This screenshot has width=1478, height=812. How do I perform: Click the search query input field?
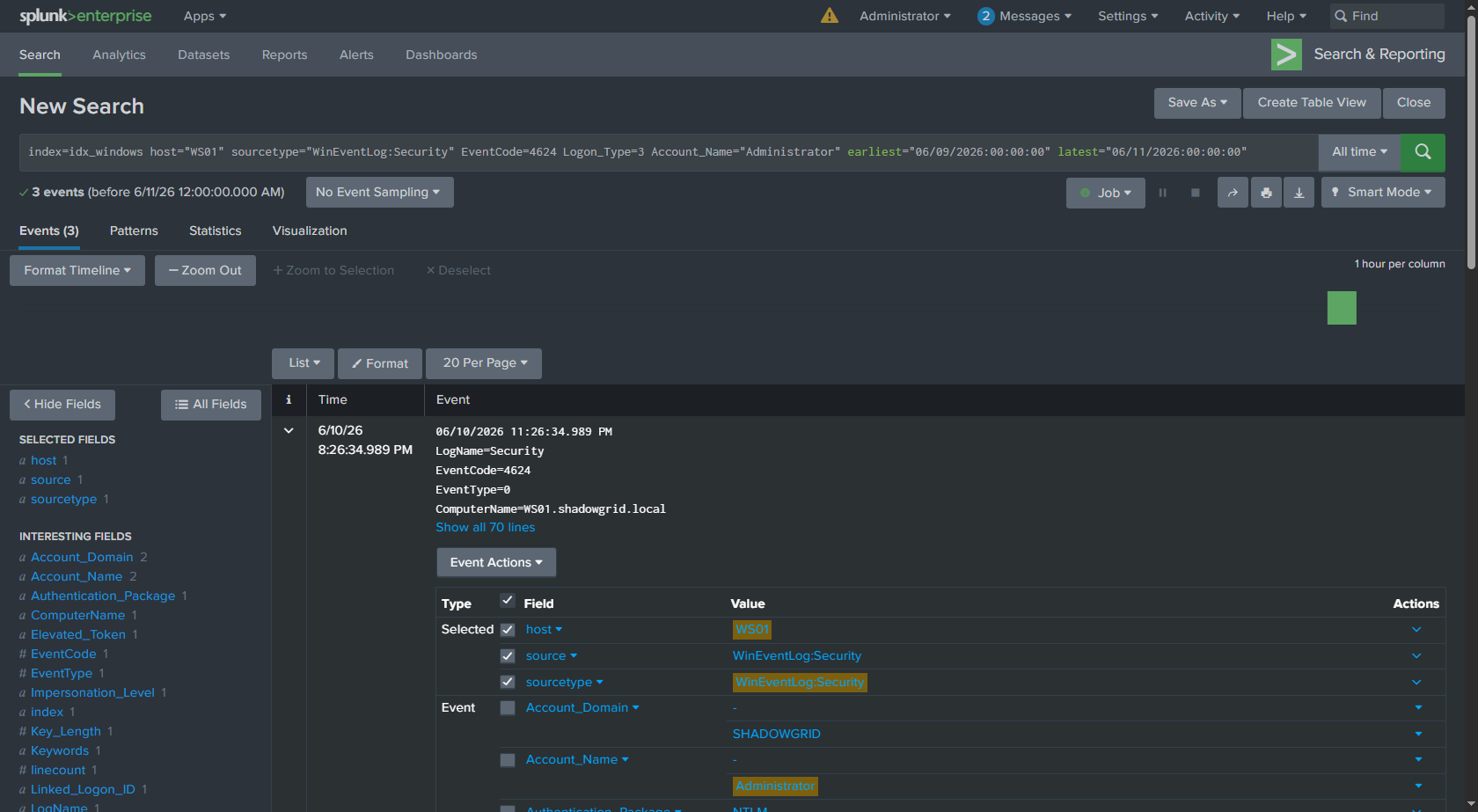(669, 152)
